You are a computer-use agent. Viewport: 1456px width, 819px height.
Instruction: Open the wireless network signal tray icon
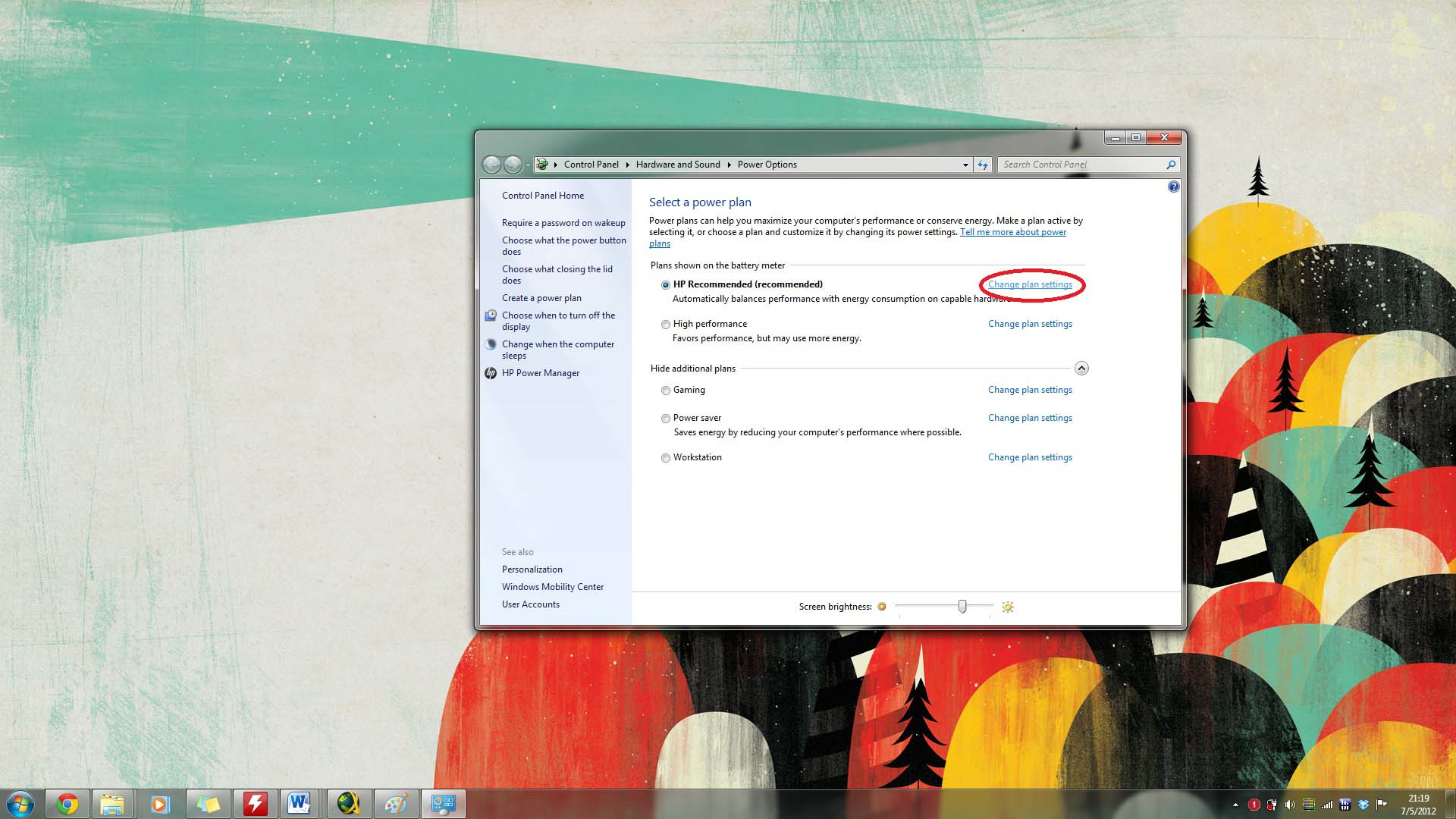pos(1326,805)
